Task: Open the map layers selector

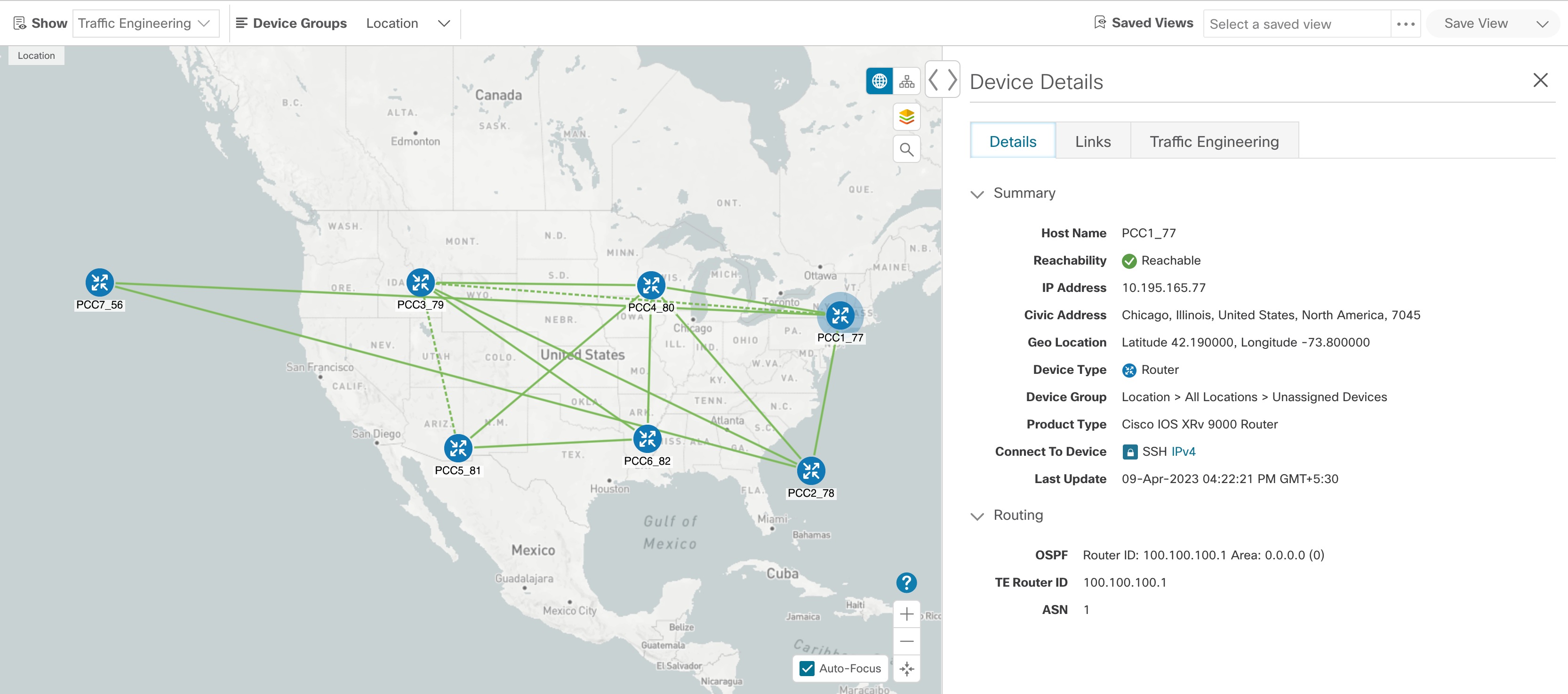Action: coord(906,116)
